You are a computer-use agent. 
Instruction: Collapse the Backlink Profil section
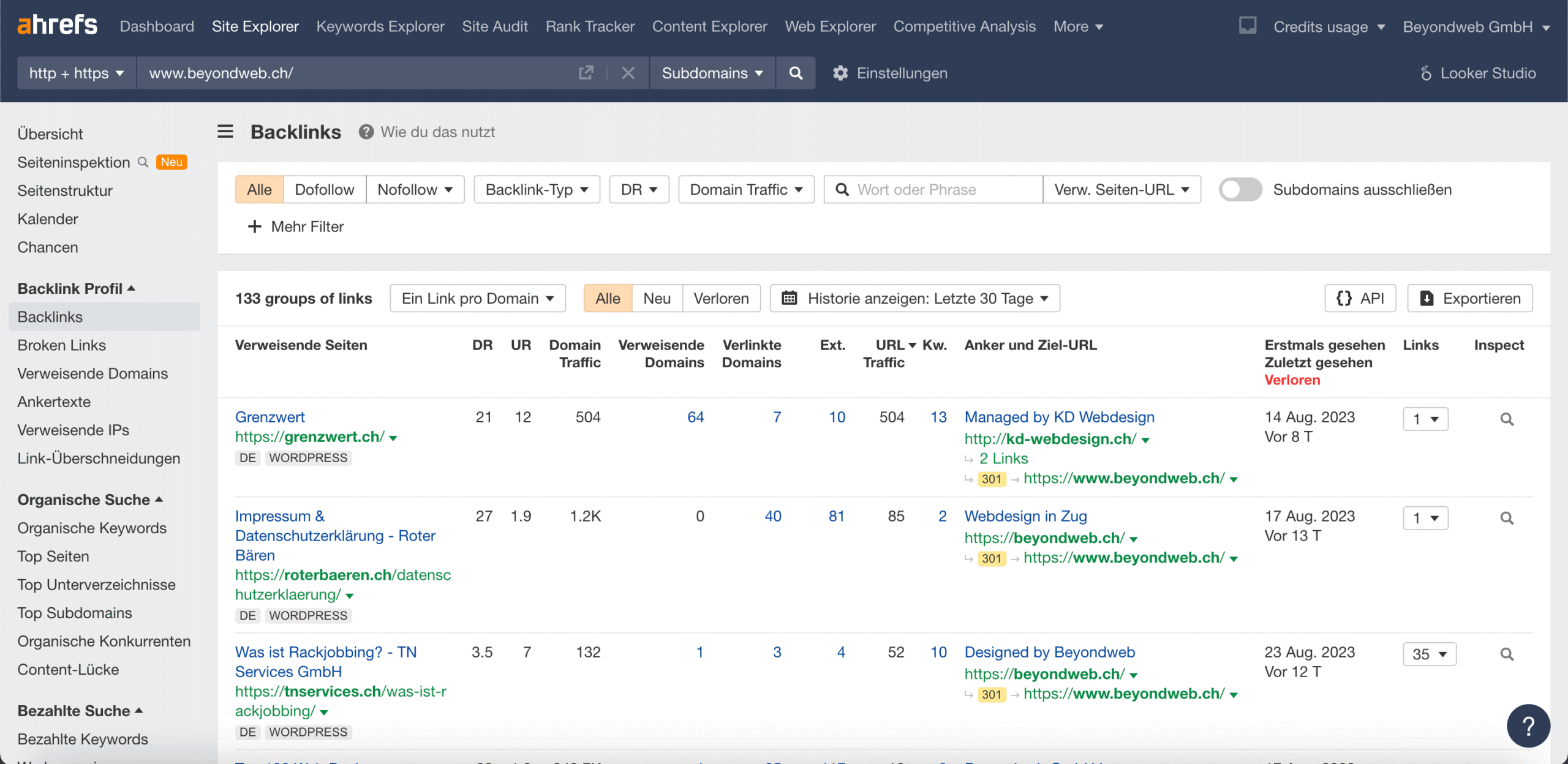click(76, 288)
